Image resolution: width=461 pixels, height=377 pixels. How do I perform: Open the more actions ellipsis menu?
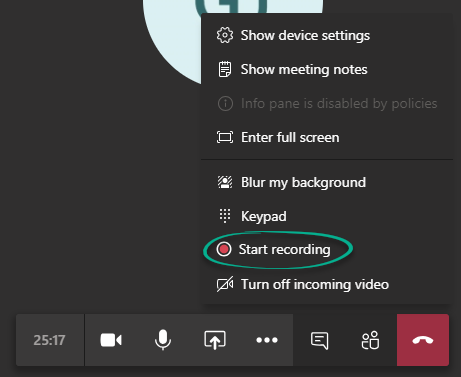[267, 340]
